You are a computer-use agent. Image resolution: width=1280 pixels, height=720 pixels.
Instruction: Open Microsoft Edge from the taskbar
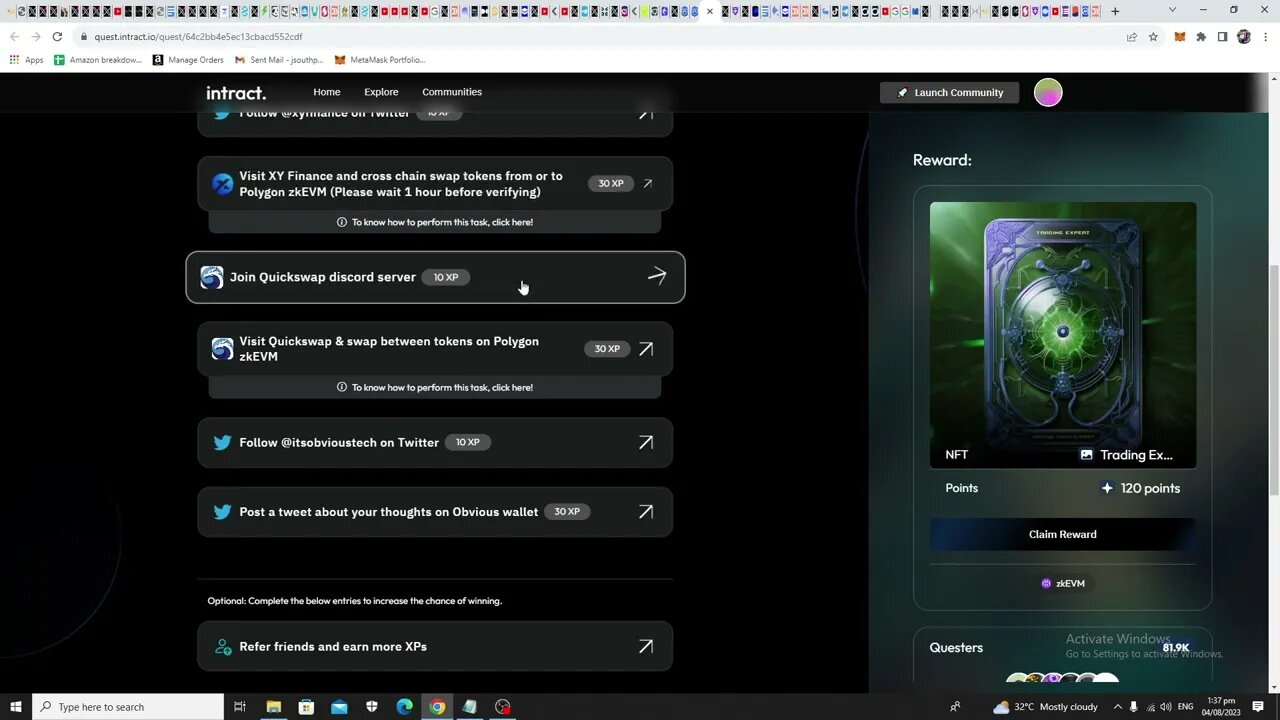click(x=404, y=707)
